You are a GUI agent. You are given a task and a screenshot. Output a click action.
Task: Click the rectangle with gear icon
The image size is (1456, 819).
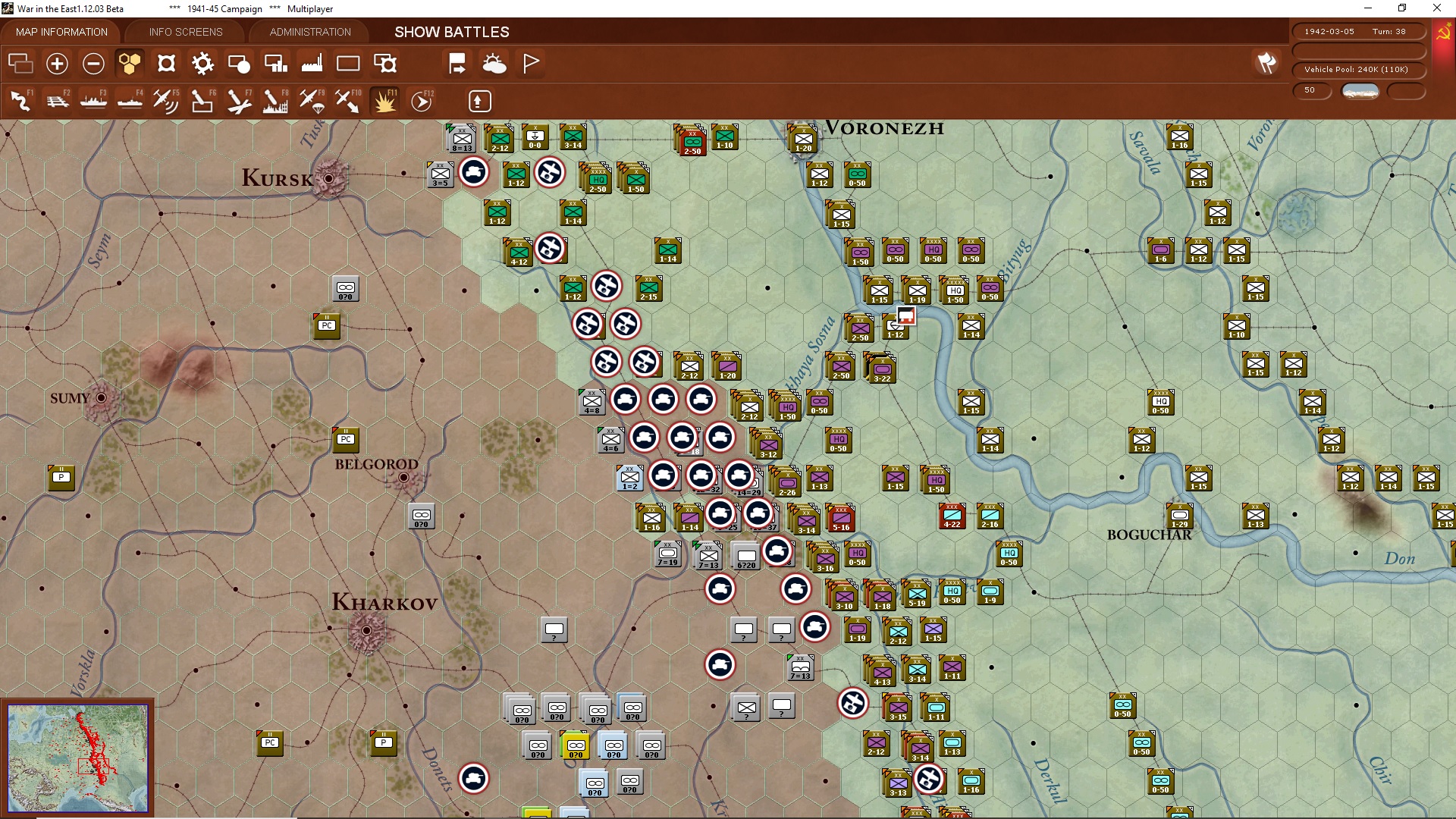click(385, 64)
